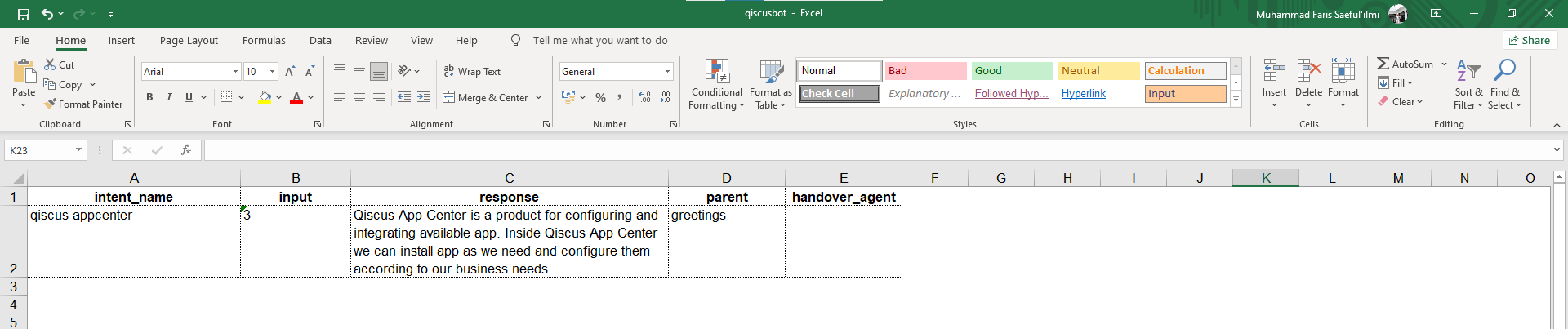Click the AutoSum button

point(1405,64)
